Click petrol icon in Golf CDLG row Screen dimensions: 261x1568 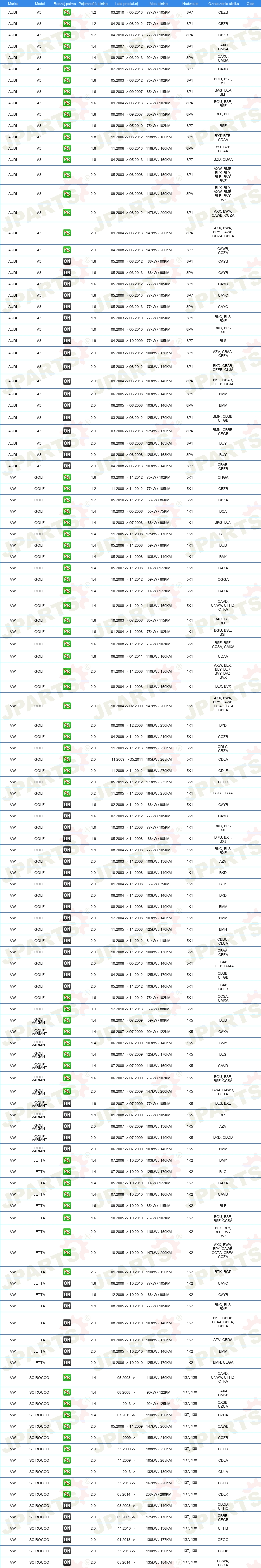(x=67, y=782)
